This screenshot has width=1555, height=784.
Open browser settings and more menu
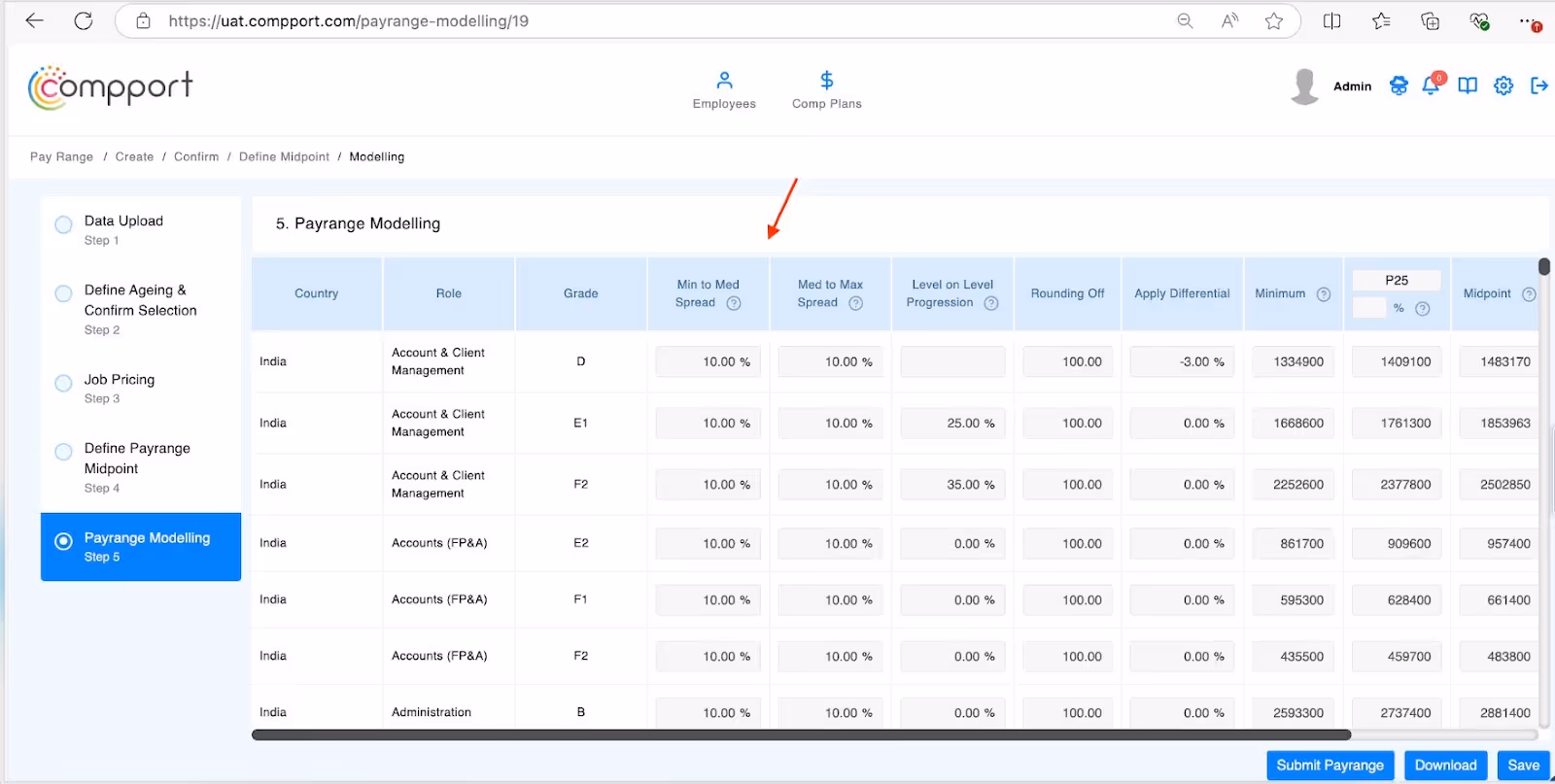click(1529, 21)
